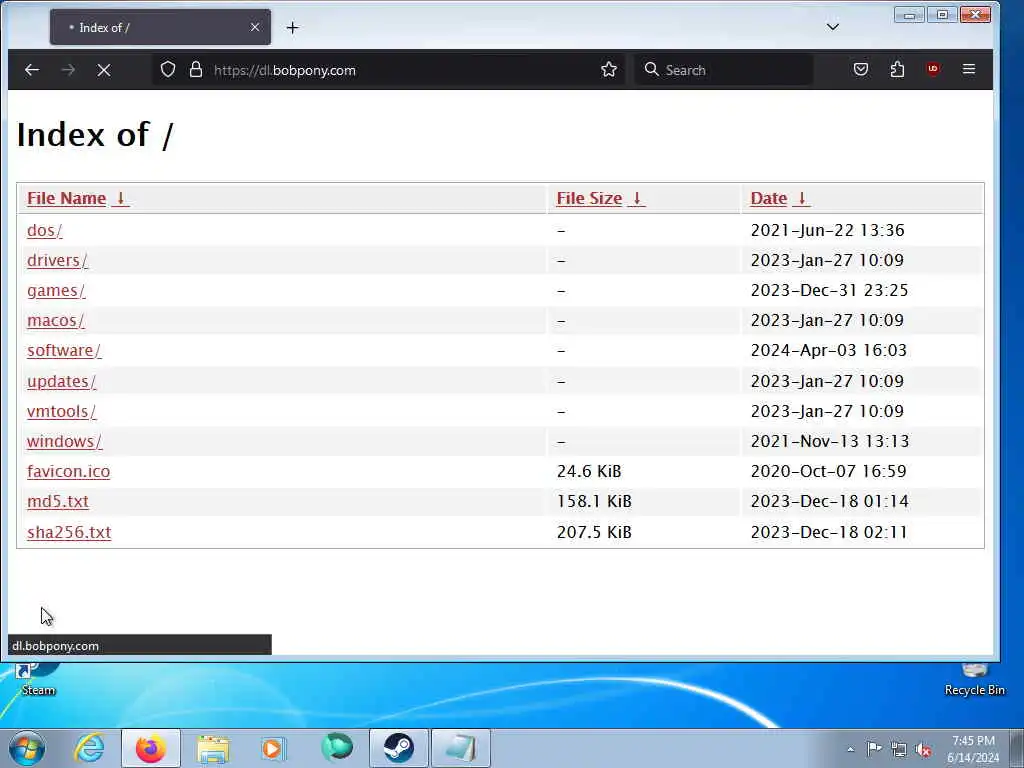Sort by File Size column header

pos(600,199)
